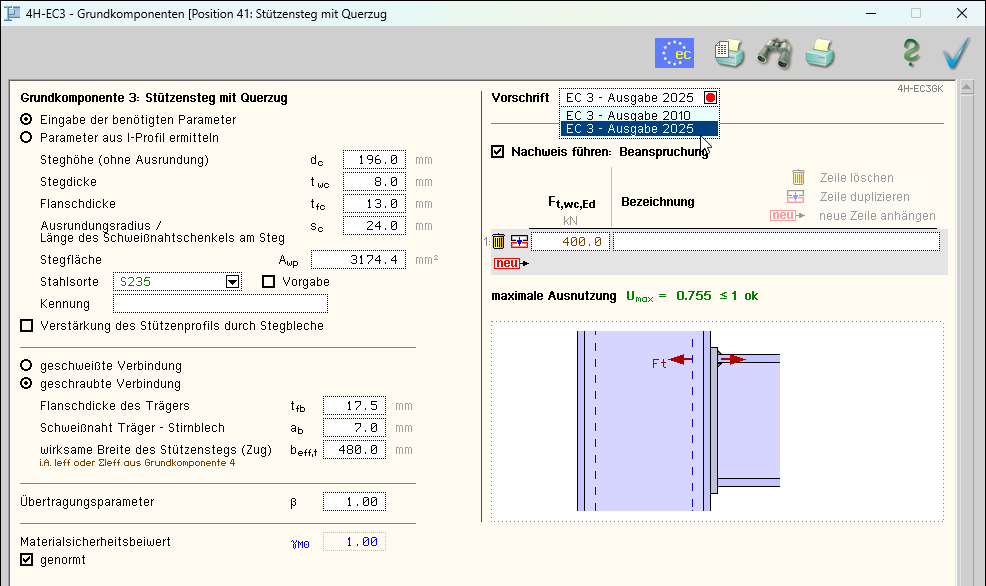Open the Eurocode EC settings icon

[674, 53]
